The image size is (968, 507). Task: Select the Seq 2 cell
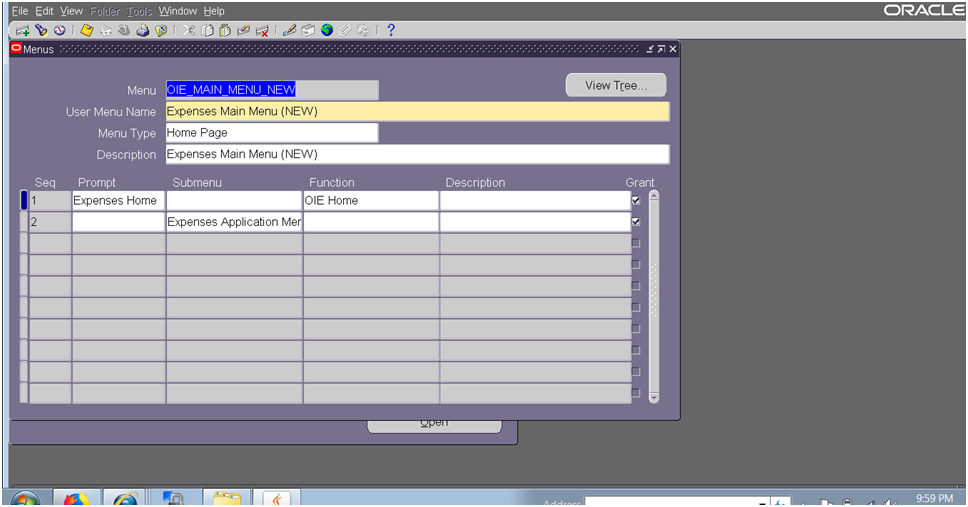point(51,222)
